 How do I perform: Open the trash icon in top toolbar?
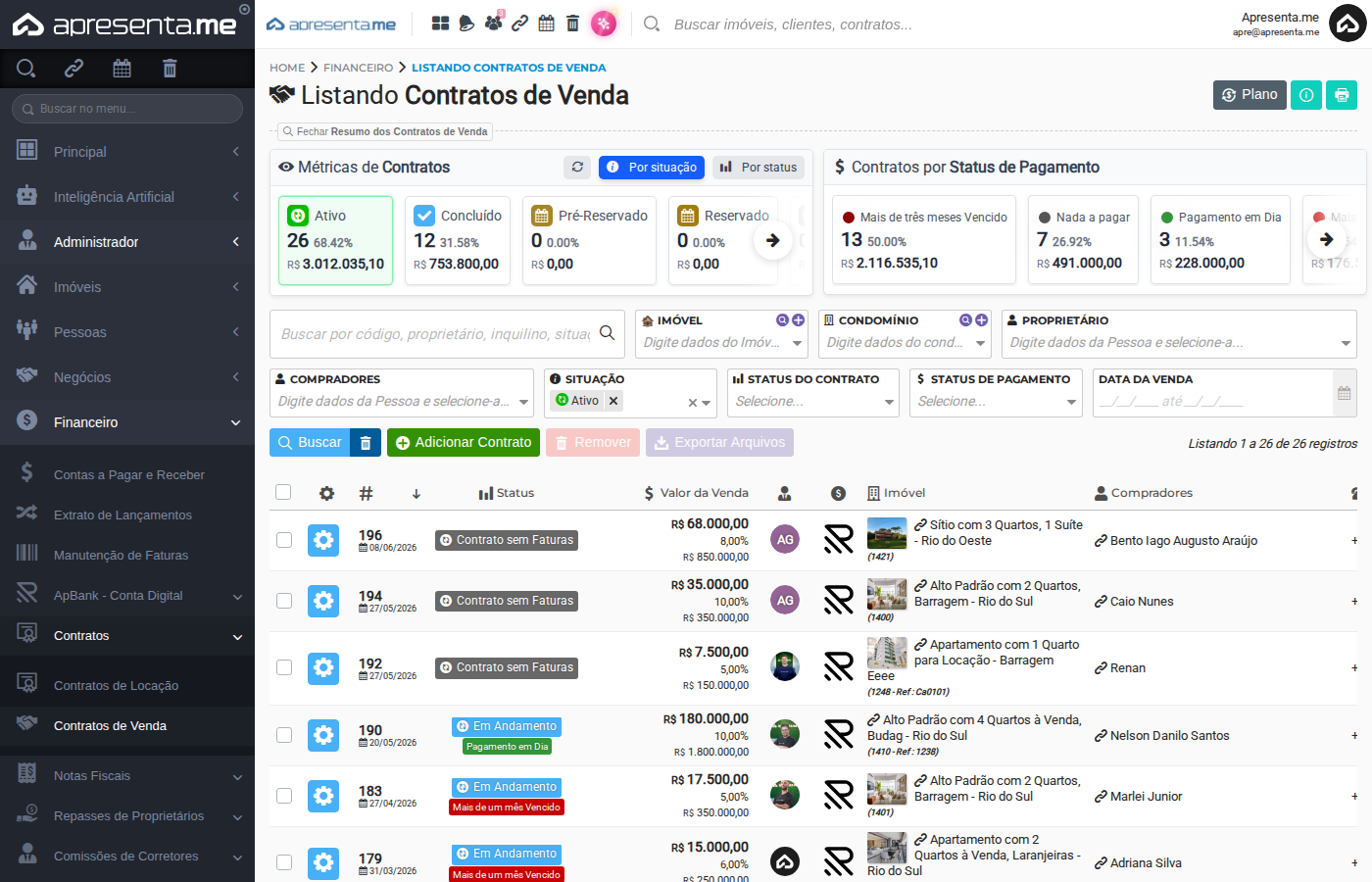pyautogui.click(x=573, y=24)
